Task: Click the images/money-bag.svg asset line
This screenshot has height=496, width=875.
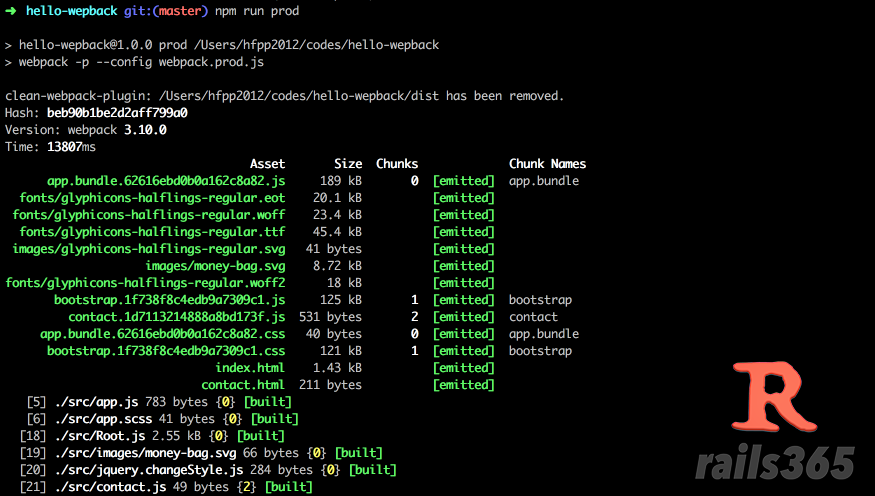Action: [x=215, y=266]
